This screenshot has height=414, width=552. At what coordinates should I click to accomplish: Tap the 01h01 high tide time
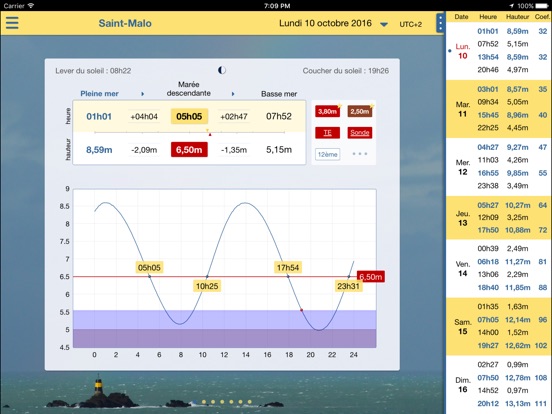pyautogui.click(x=99, y=117)
